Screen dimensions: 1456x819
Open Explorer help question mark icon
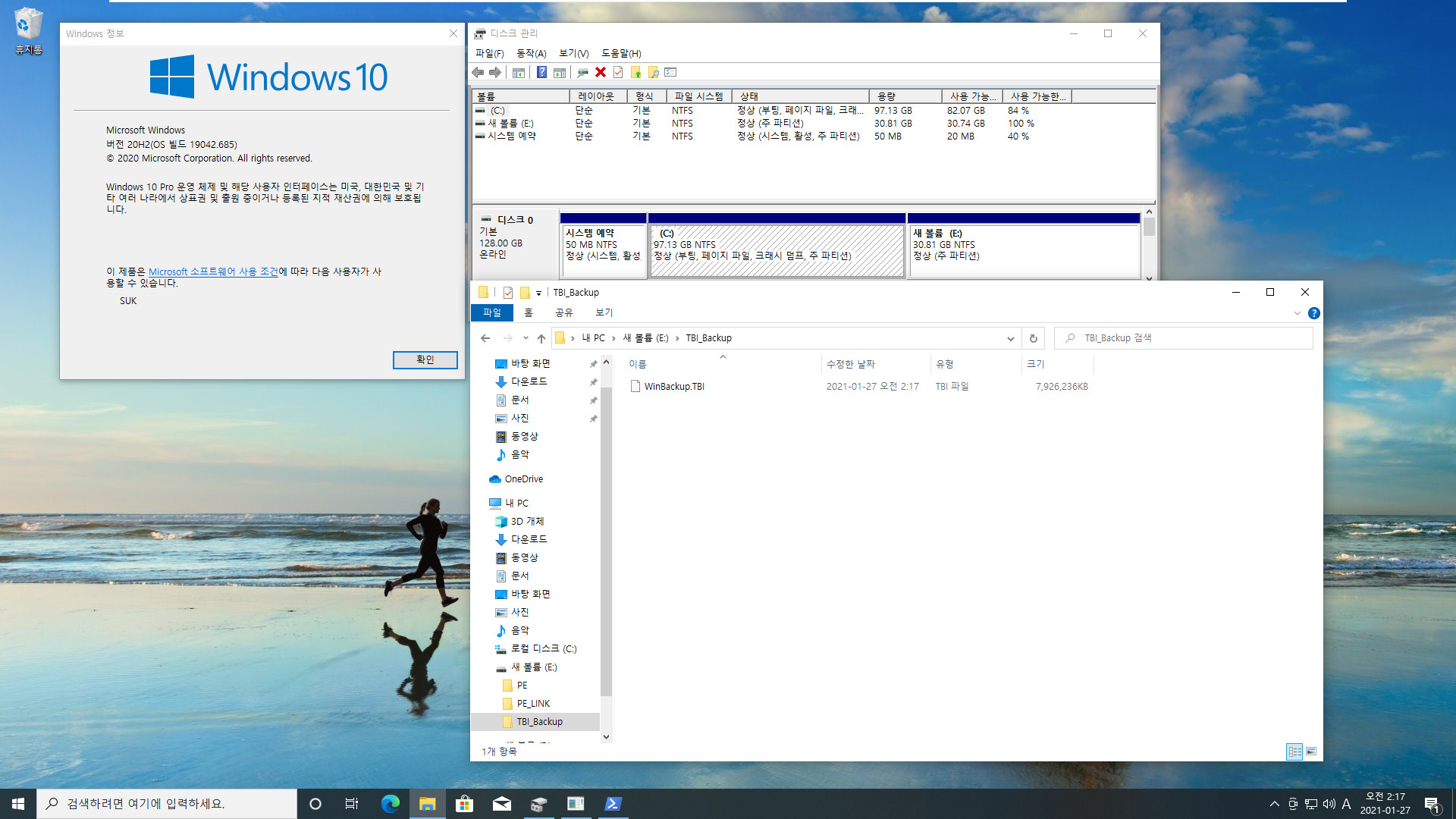[1314, 313]
